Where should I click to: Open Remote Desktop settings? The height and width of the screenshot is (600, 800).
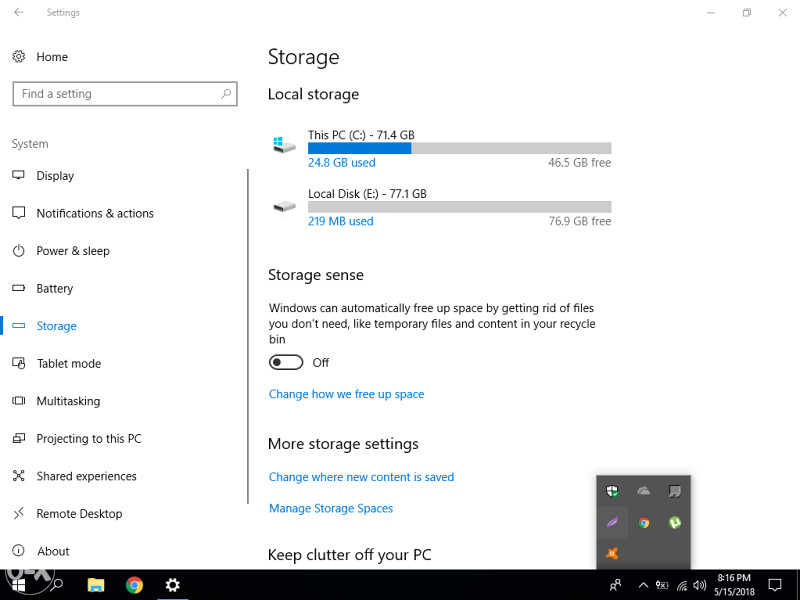[x=79, y=513]
